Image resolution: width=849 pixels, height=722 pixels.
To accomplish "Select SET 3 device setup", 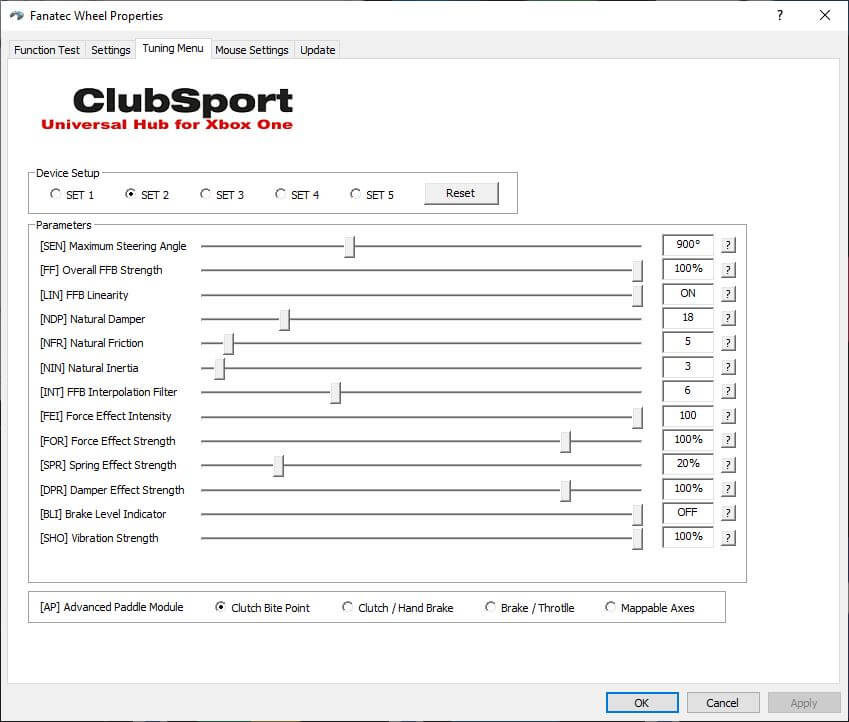I will point(222,194).
